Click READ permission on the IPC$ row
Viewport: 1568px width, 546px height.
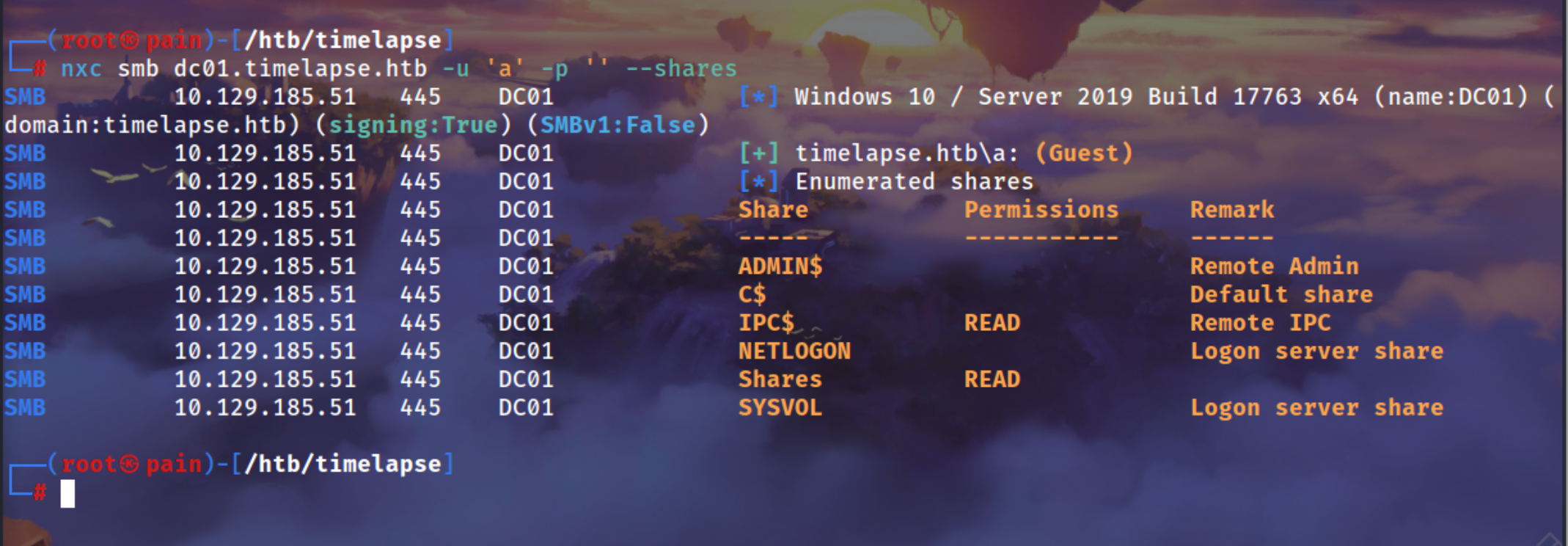[x=992, y=323]
